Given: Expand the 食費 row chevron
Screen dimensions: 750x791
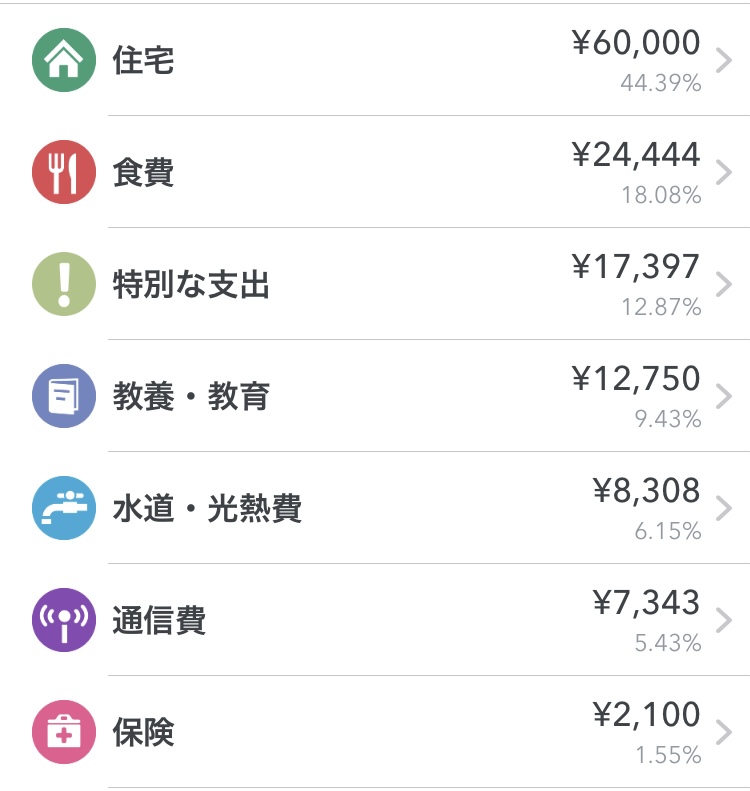Looking at the screenshot, I should click(x=724, y=172).
